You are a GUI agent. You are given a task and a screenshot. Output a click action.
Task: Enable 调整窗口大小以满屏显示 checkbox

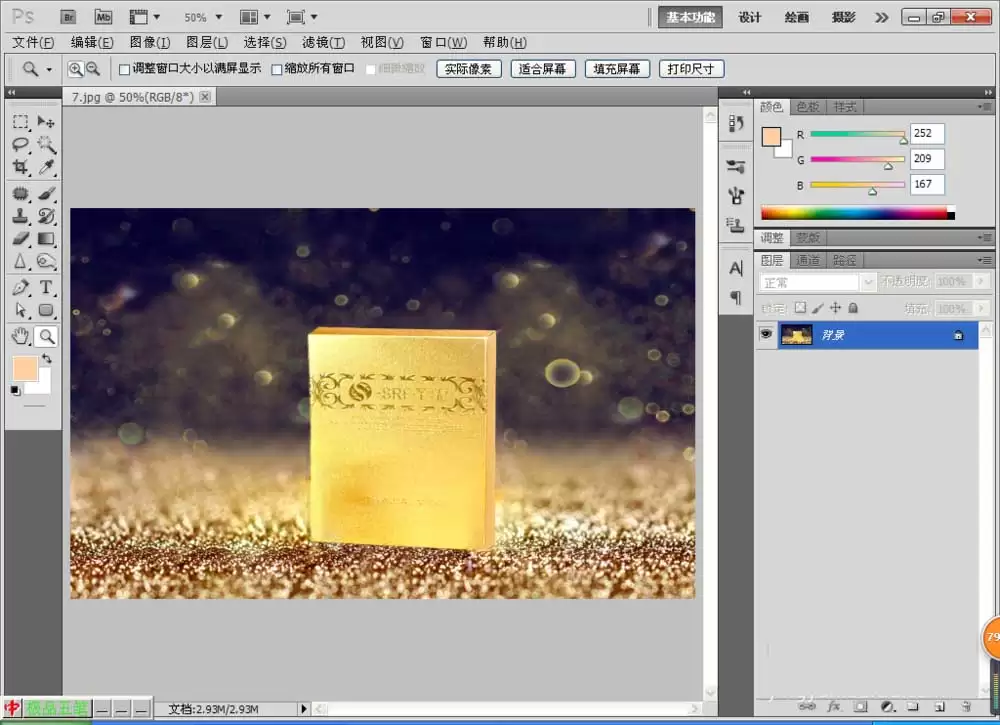[x=125, y=70]
